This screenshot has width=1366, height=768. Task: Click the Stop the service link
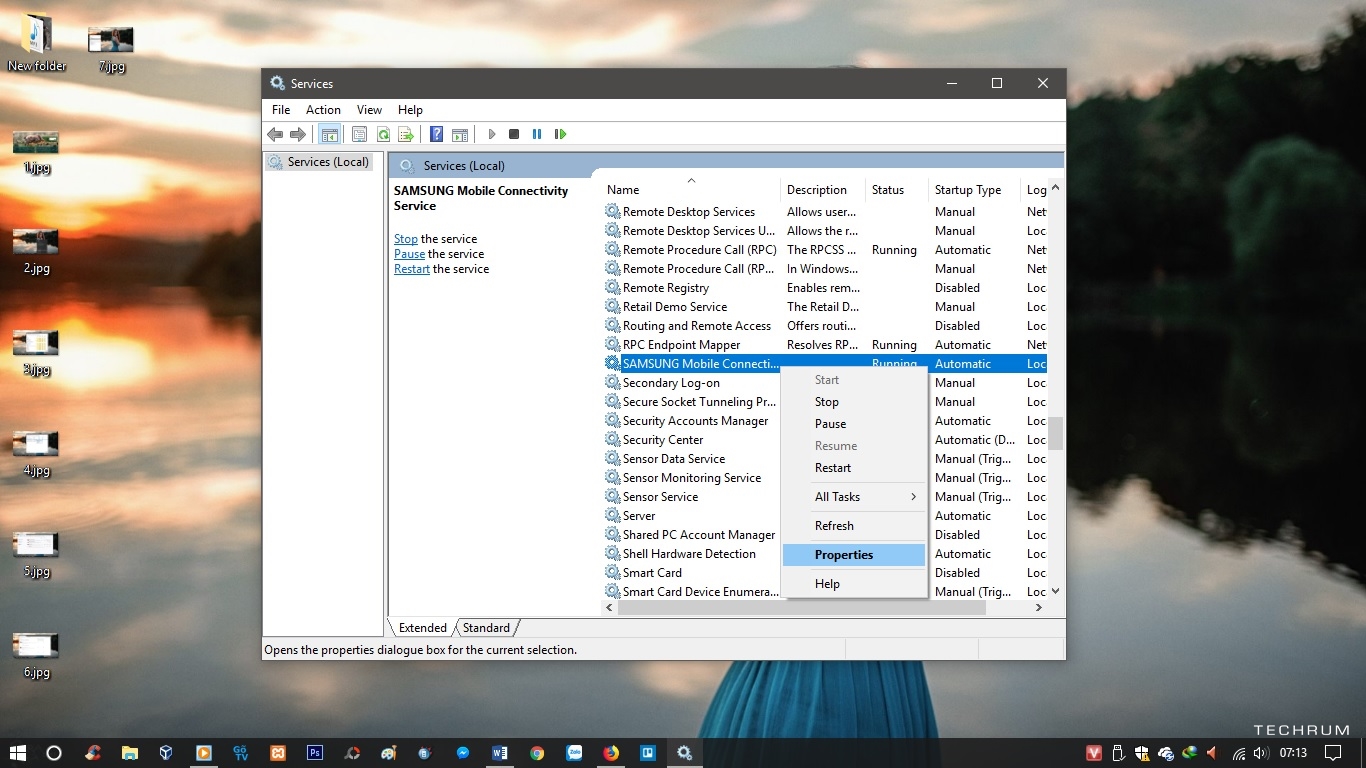405,239
